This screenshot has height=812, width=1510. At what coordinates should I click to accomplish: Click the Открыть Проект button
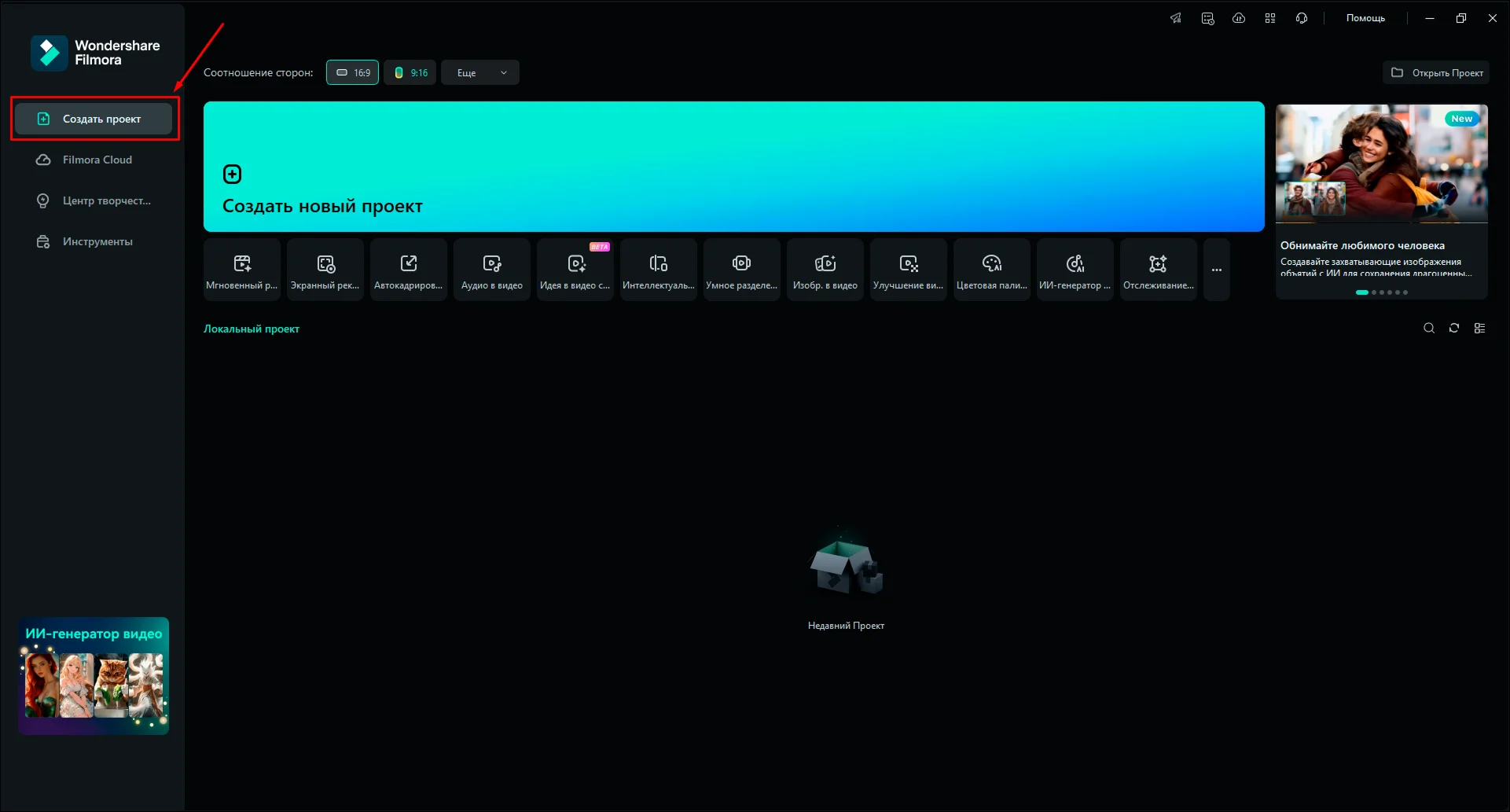[x=1436, y=72]
